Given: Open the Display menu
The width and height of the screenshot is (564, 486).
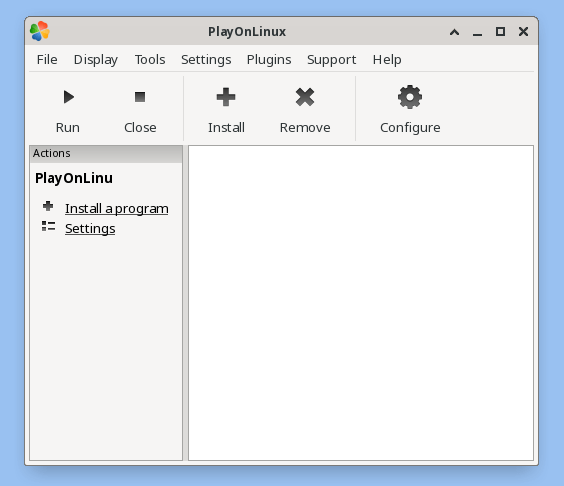Looking at the screenshot, I should click(96, 59).
